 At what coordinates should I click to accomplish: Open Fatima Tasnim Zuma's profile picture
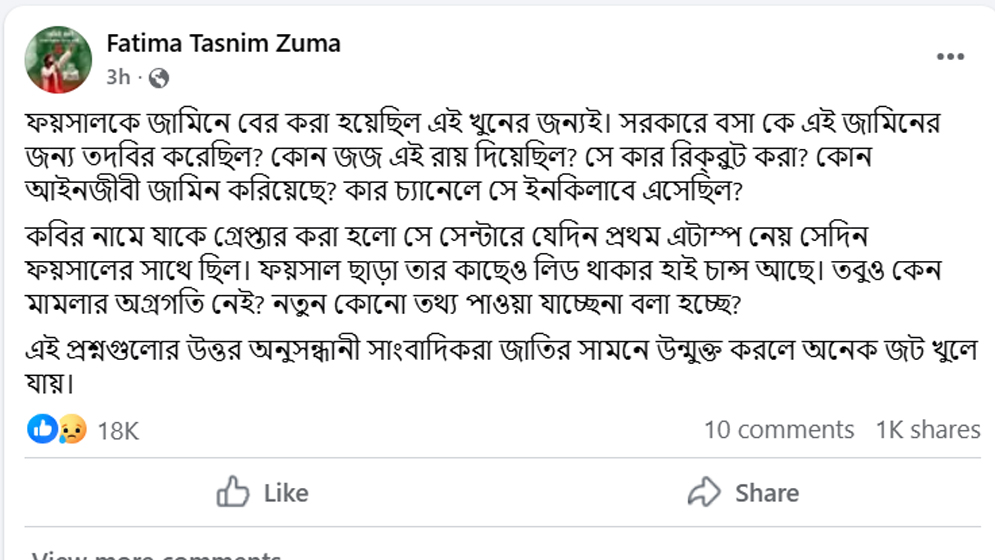point(59,58)
